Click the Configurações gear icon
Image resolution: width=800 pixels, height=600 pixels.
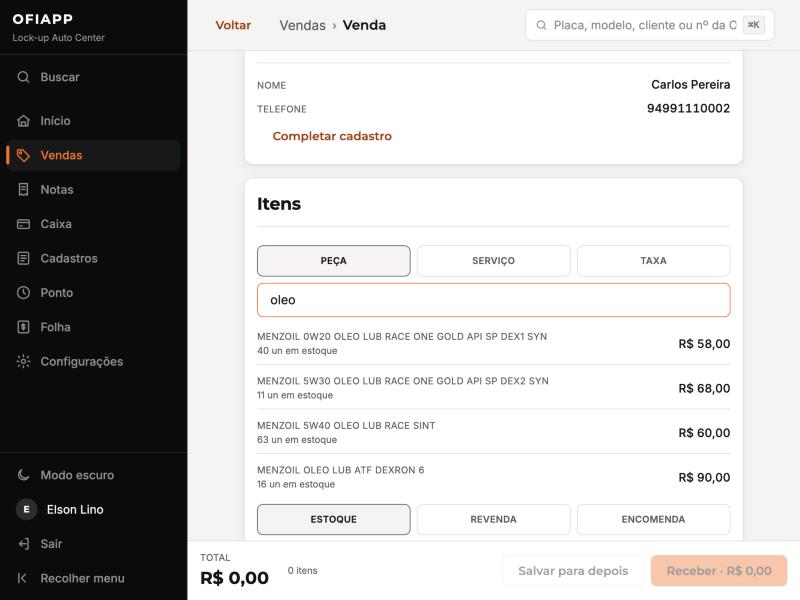click(x=23, y=361)
